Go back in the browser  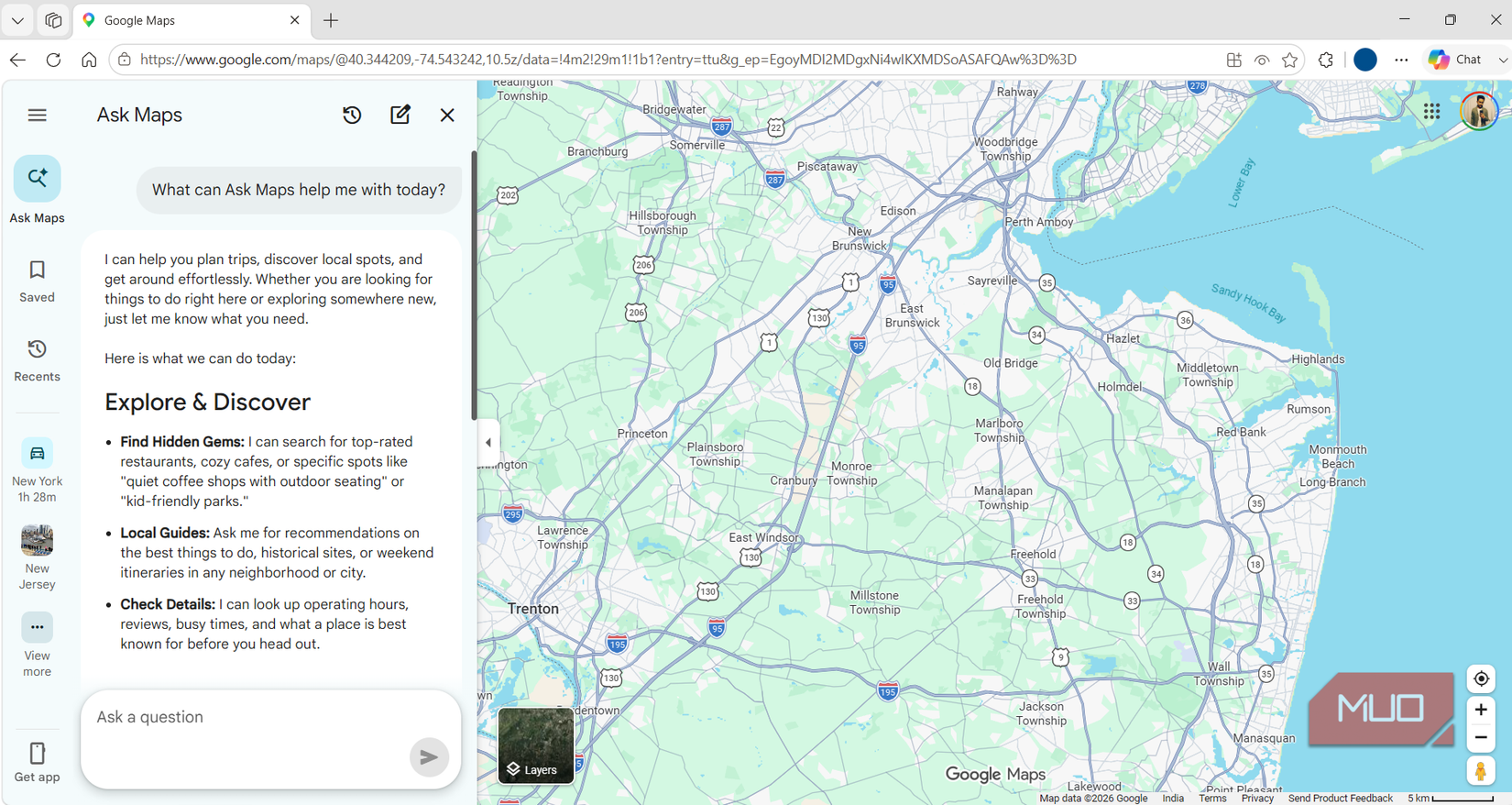pyautogui.click(x=17, y=60)
